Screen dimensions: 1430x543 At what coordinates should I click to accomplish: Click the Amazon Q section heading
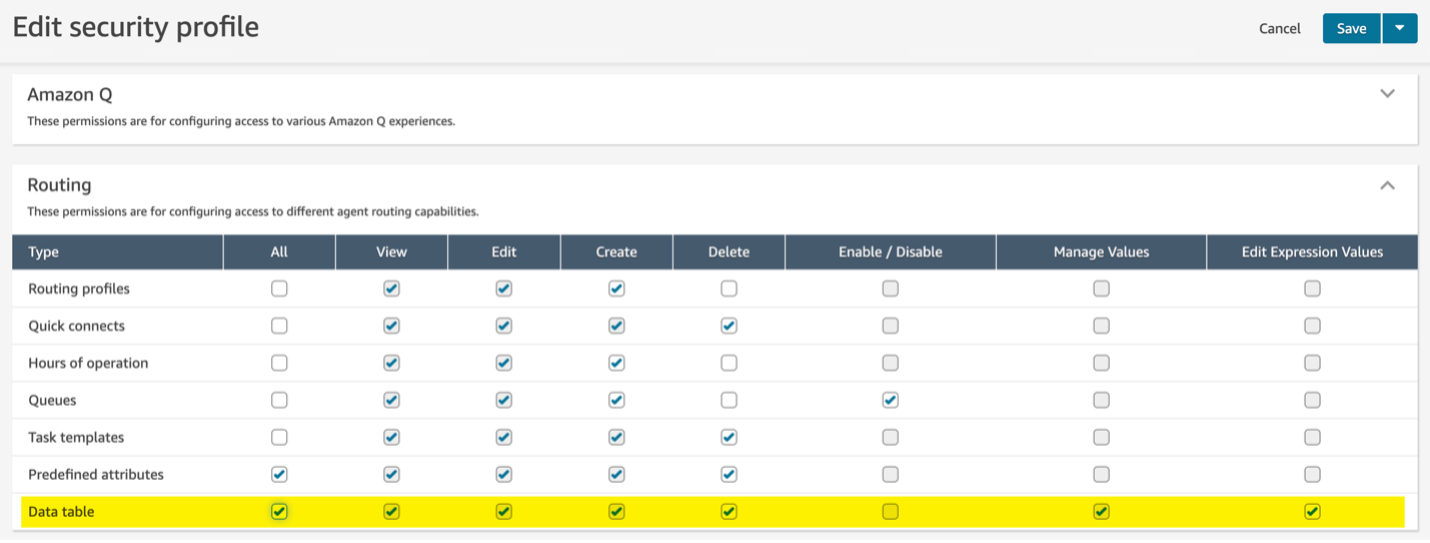(x=70, y=95)
